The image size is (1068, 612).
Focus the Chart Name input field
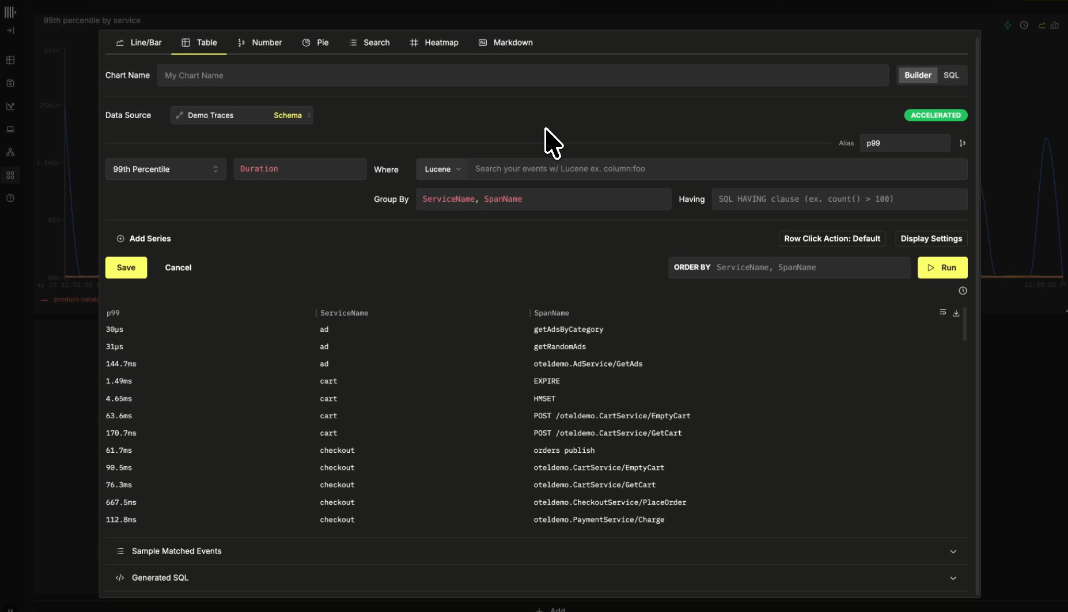(x=523, y=76)
